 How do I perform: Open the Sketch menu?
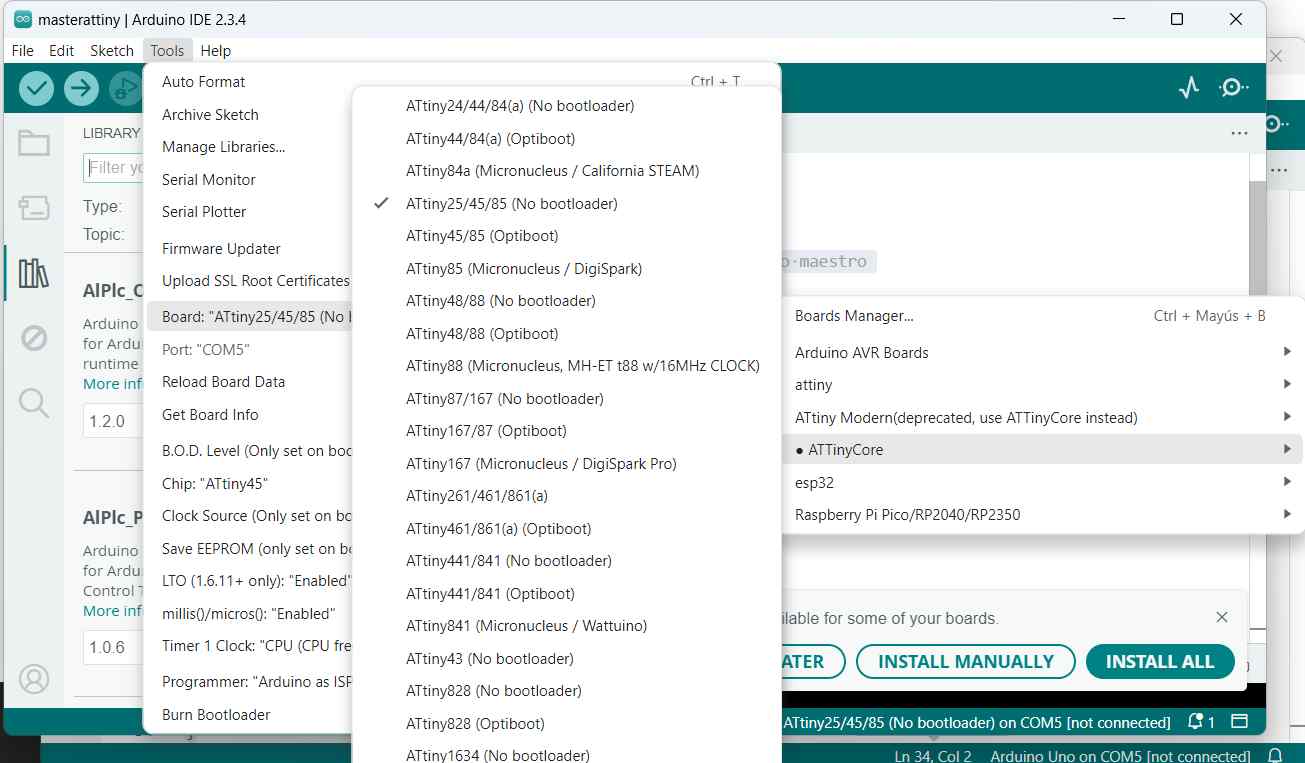tap(112, 50)
